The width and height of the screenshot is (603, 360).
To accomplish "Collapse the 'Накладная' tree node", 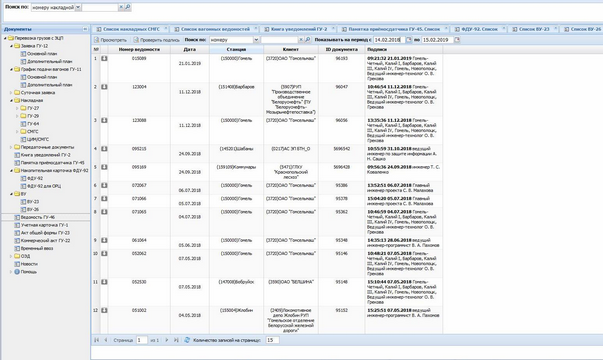I will pyautogui.click(x=12, y=100).
